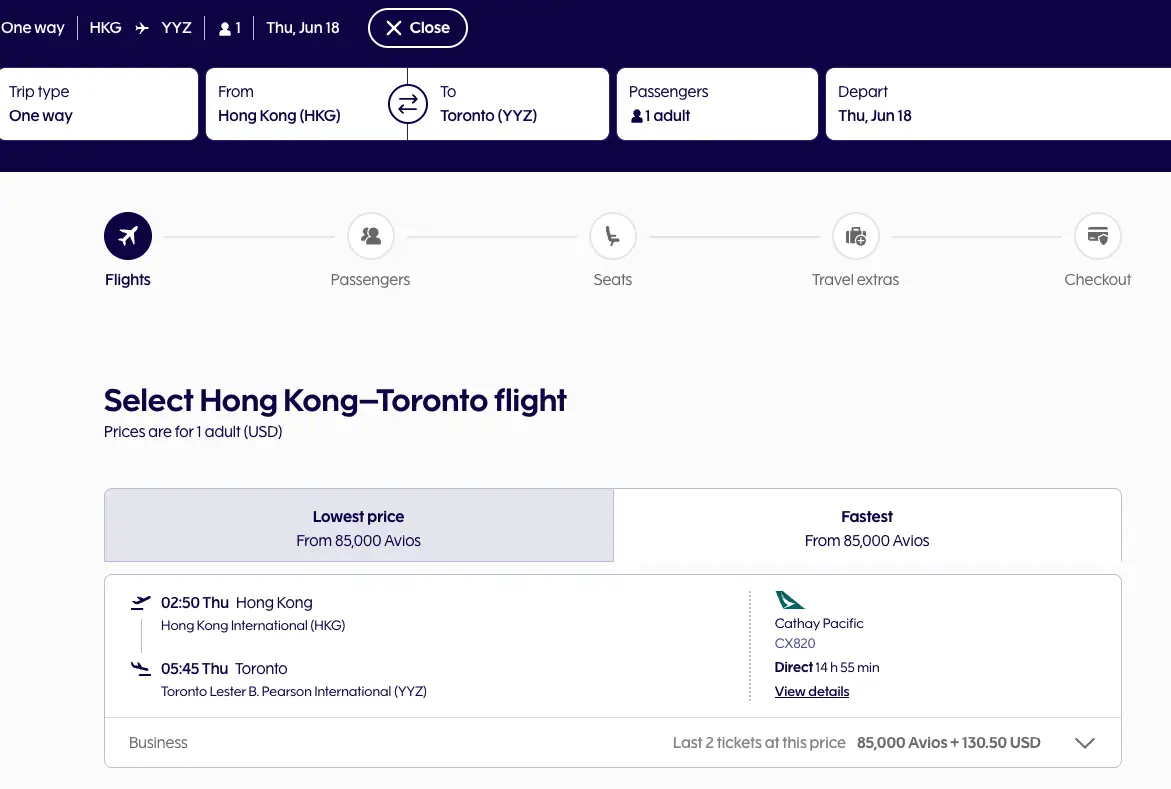The width and height of the screenshot is (1171, 789).
Task: Open the Trip type selector
Action: click(98, 104)
